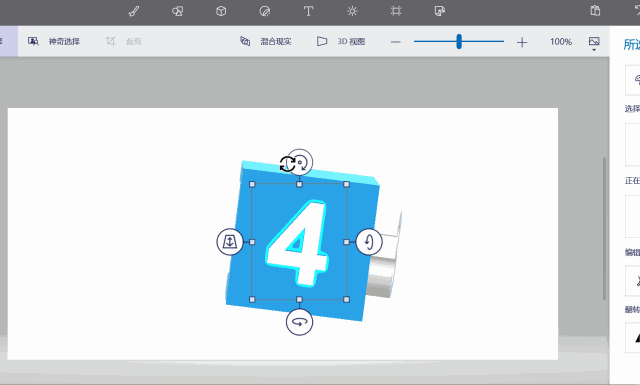Image resolution: width=640 pixels, height=385 pixels.
Task: Open the 3D shapes cube tool
Action: coord(221,11)
